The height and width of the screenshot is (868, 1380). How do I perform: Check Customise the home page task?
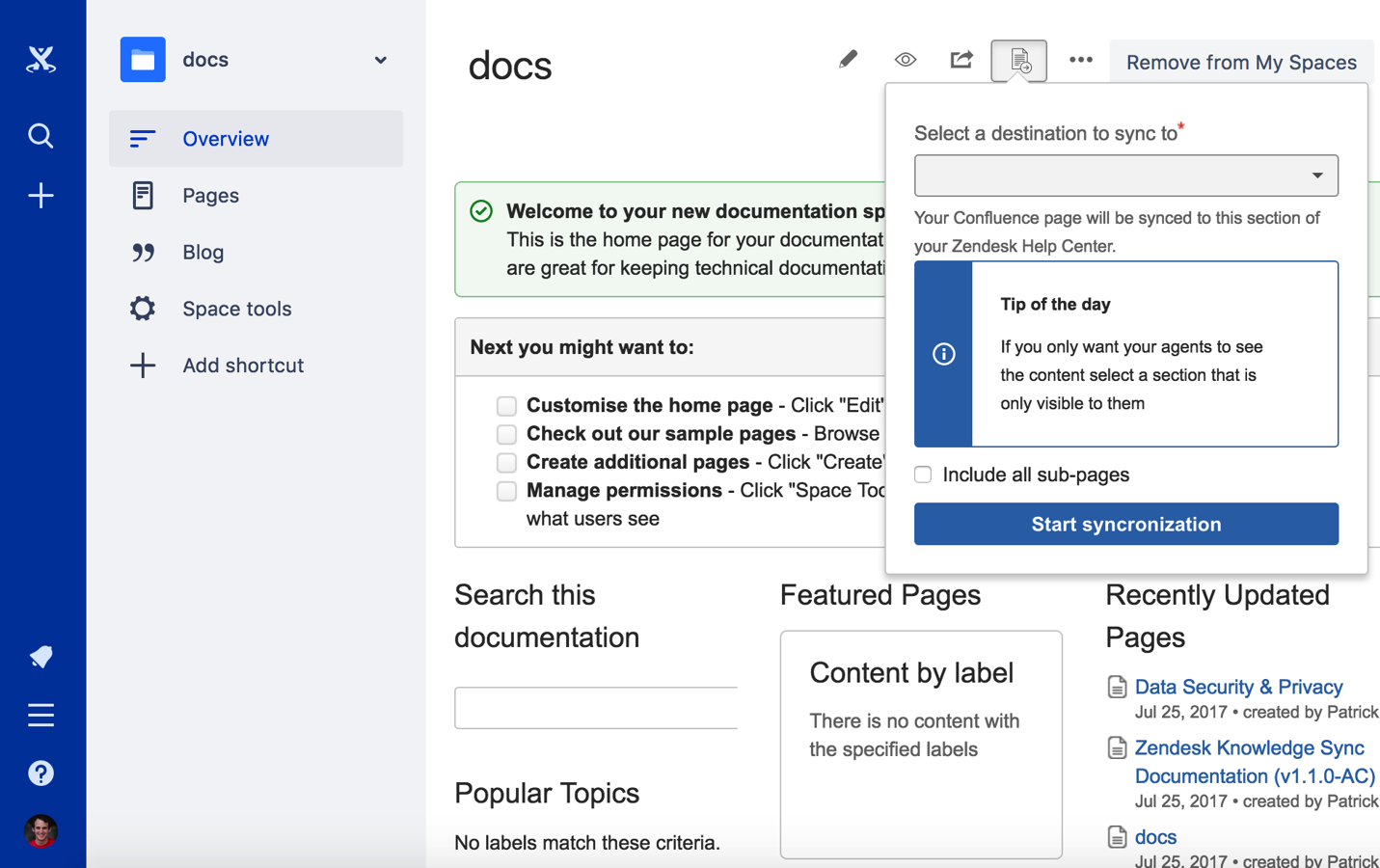click(506, 406)
